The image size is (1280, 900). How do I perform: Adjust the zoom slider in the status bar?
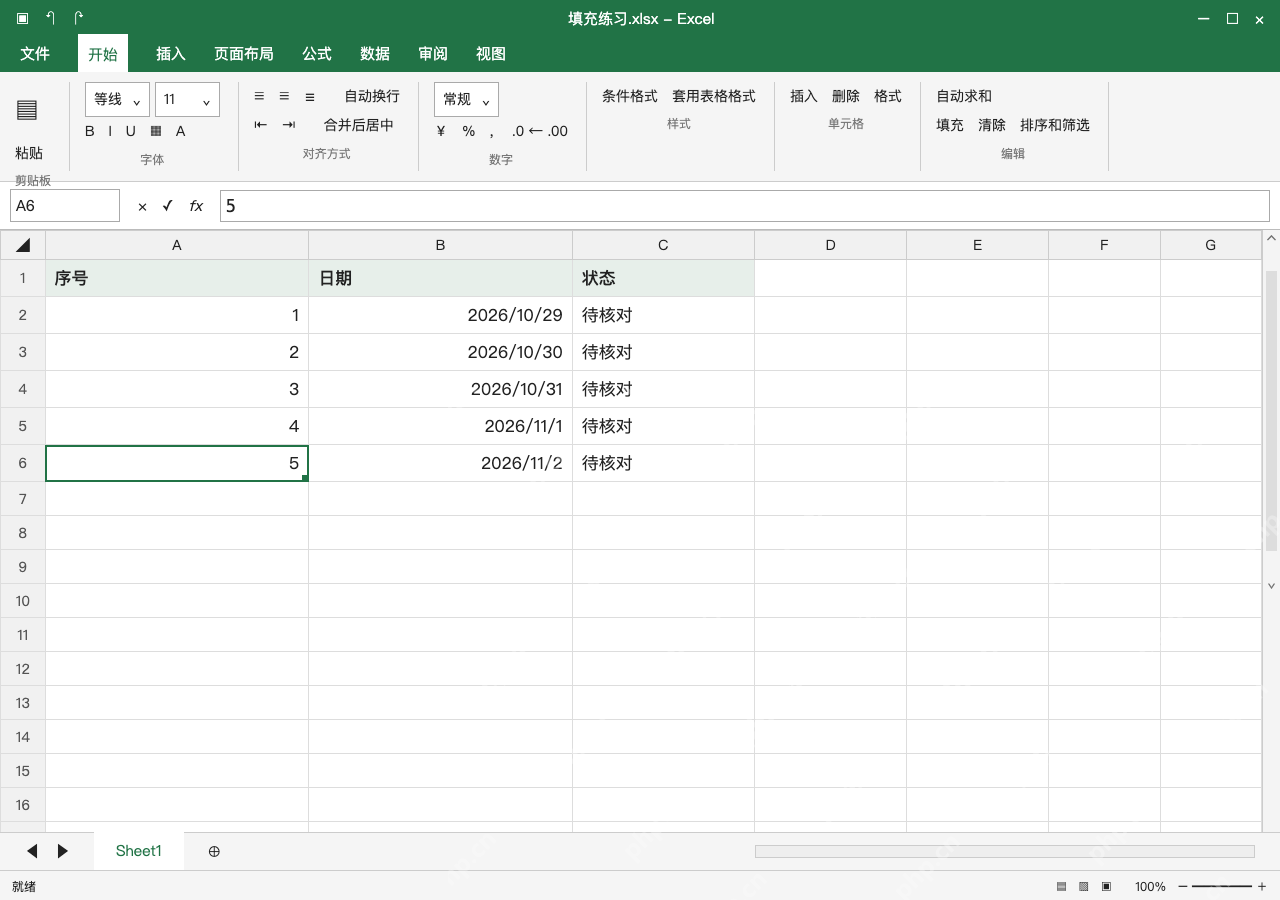(1222, 886)
